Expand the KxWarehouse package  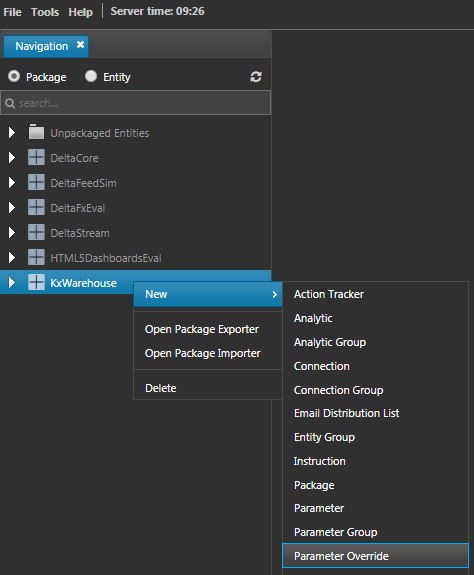12,282
